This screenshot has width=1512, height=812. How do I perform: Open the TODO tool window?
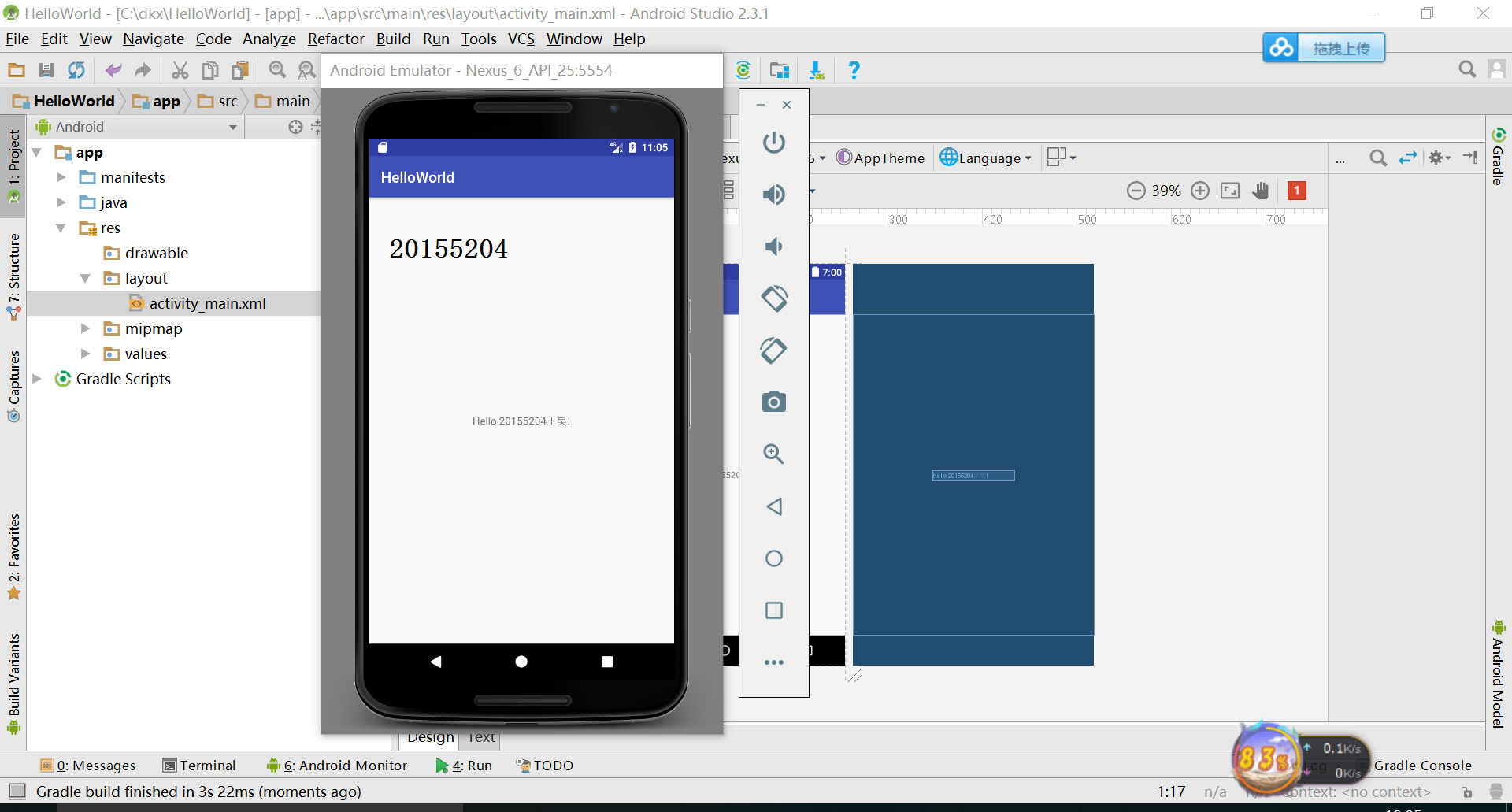click(x=544, y=766)
